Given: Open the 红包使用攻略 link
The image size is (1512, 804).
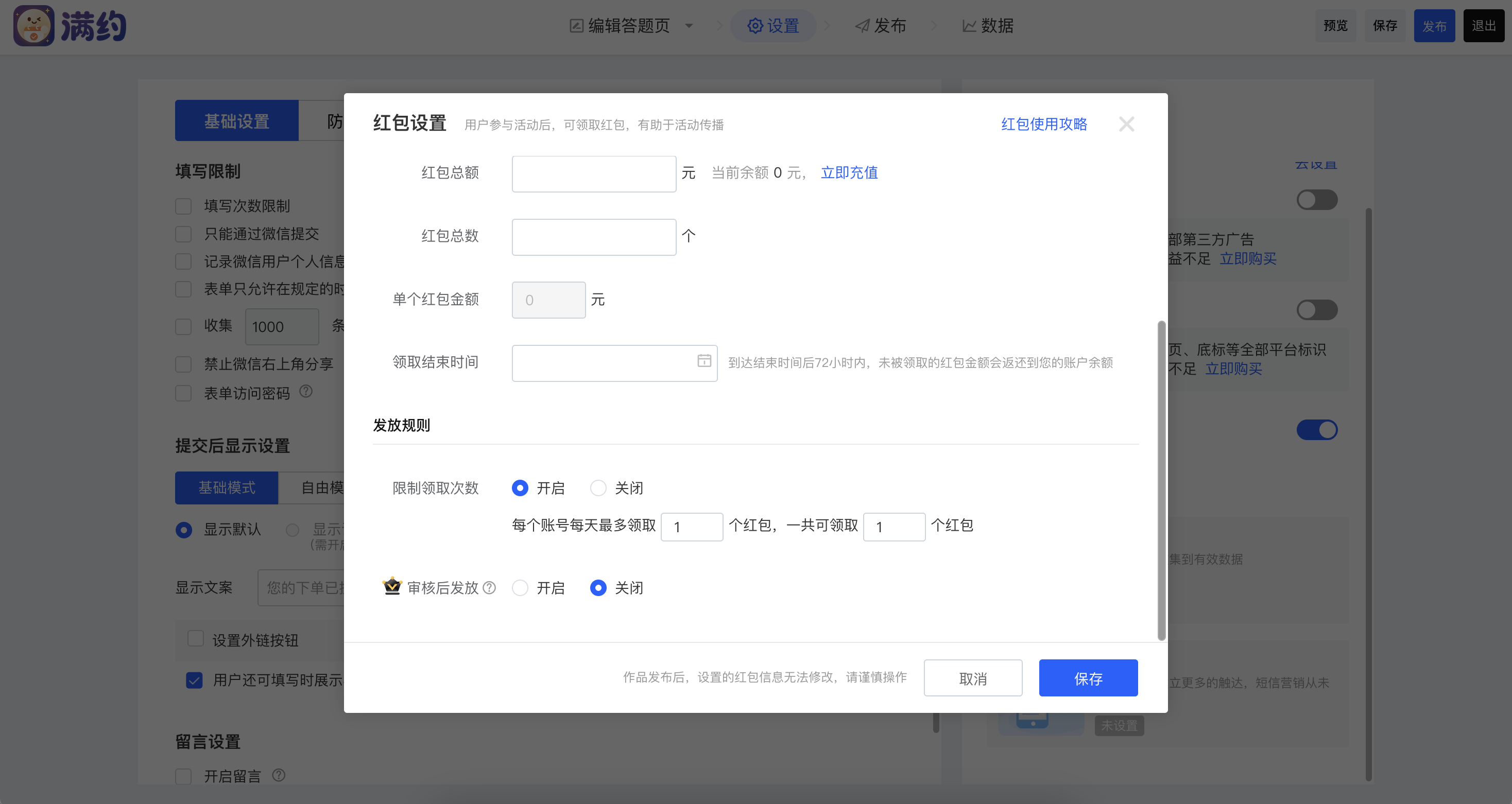Looking at the screenshot, I should pyautogui.click(x=1043, y=124).
